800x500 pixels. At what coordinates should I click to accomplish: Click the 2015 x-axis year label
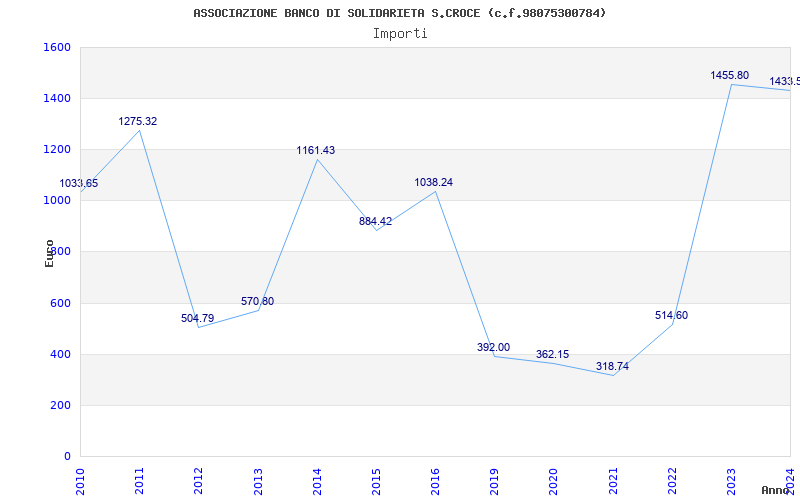pos(376,481)
